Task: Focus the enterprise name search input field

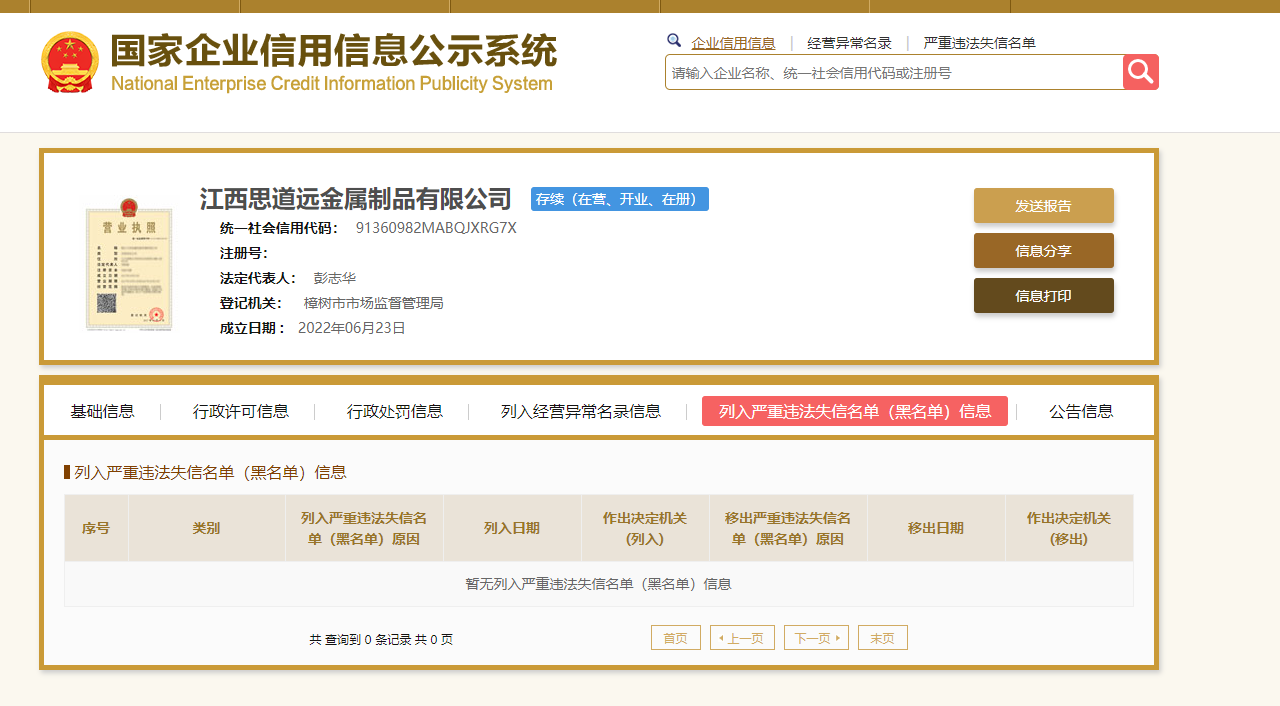Action: click(894, 72)
